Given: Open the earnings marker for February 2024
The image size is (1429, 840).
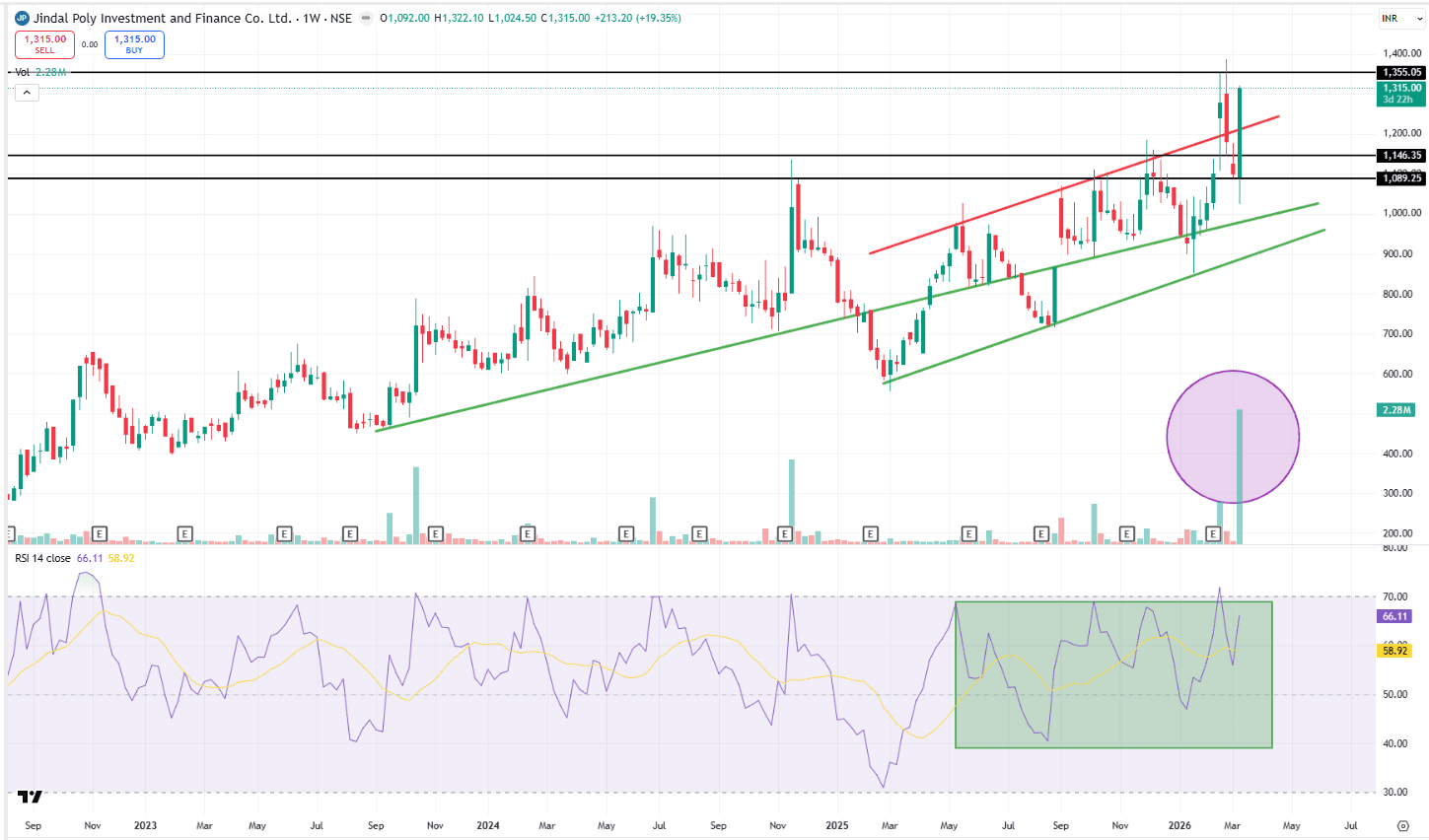Looking at the screenshot, I should (x=528, y=534).
